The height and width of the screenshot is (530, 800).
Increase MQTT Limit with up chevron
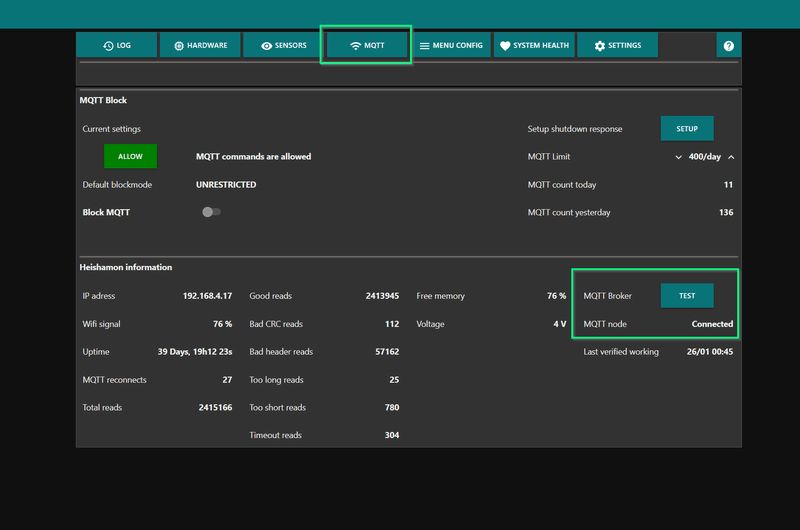tap(731, 157)
